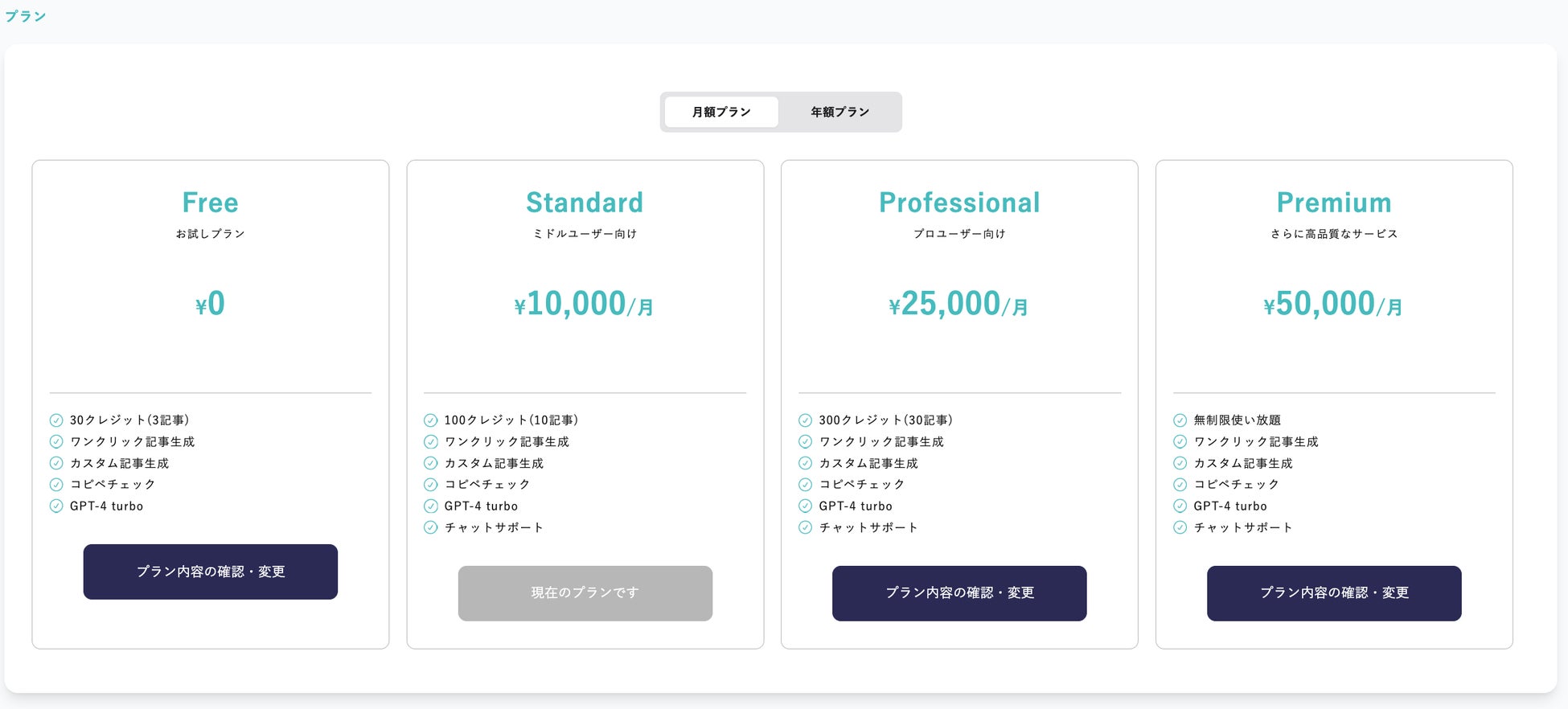
Task: Click Free plan's GPT-4 turbo check icon
Action: pos(56,506)
